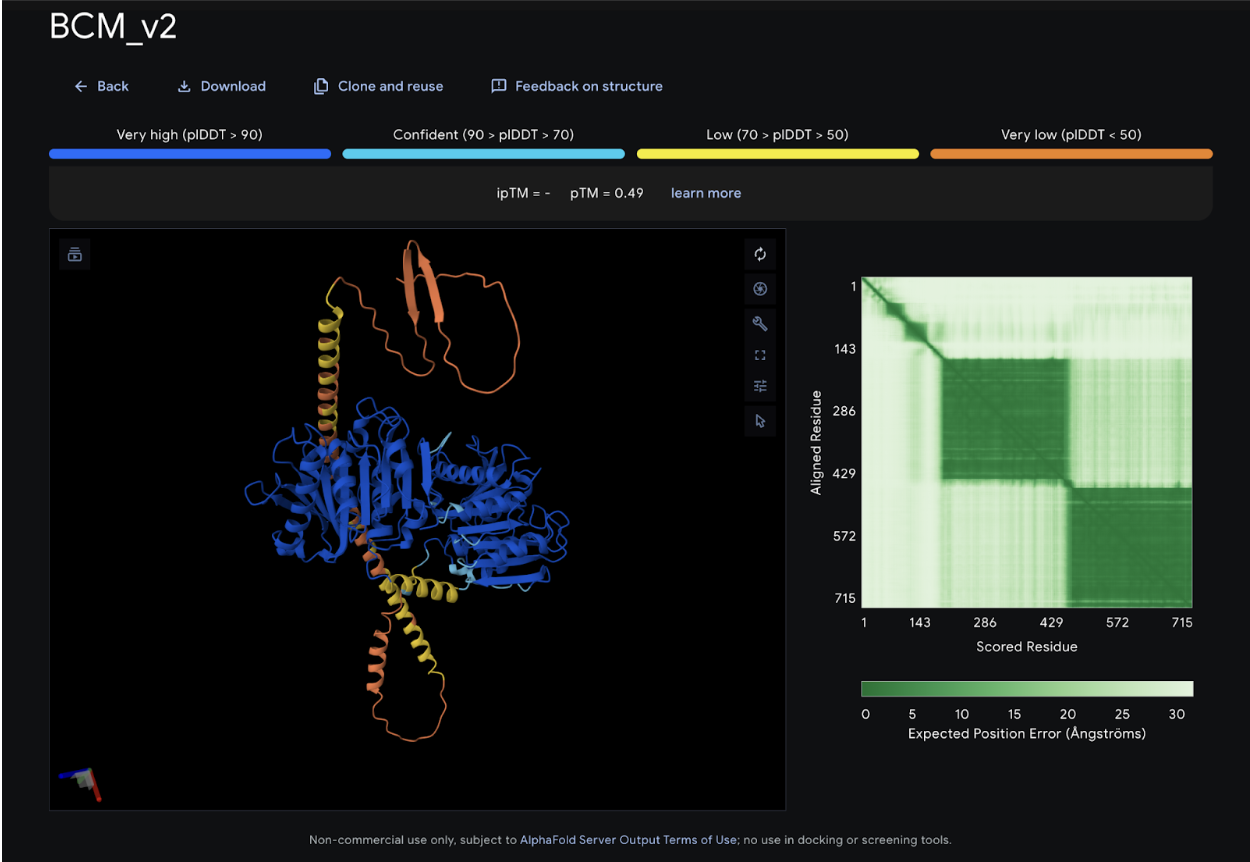1250x862 pixels.
Task: Open the pTM 'learn more' link
Action: 705,193
